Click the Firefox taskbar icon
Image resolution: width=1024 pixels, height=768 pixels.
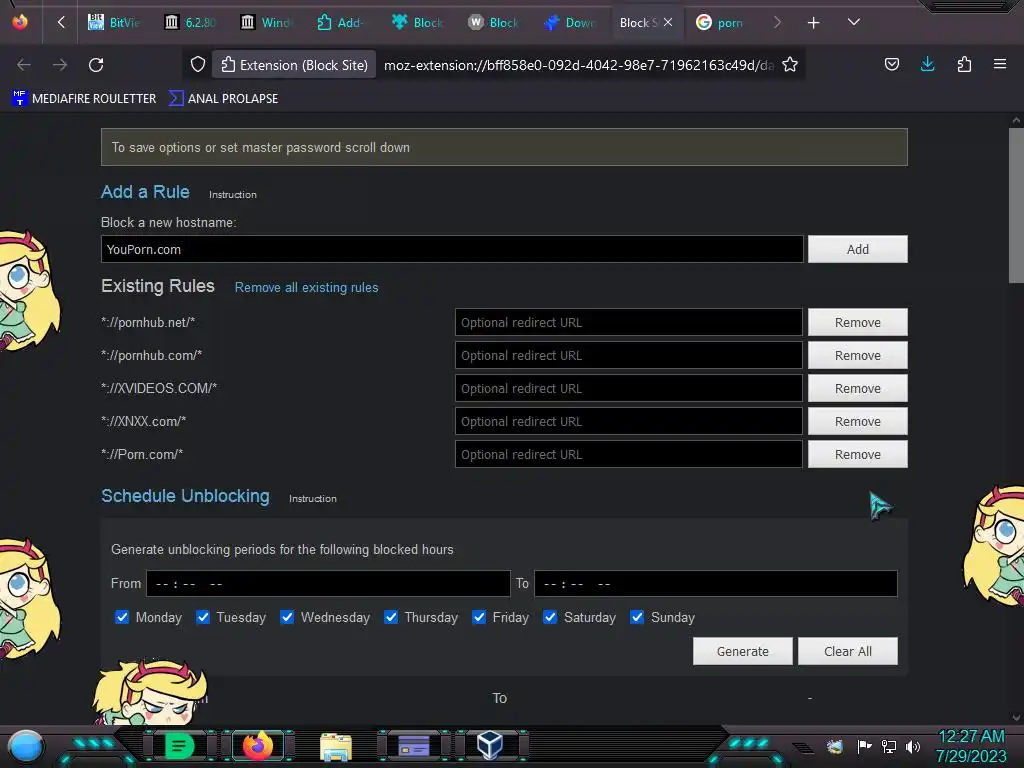point(257,745)
